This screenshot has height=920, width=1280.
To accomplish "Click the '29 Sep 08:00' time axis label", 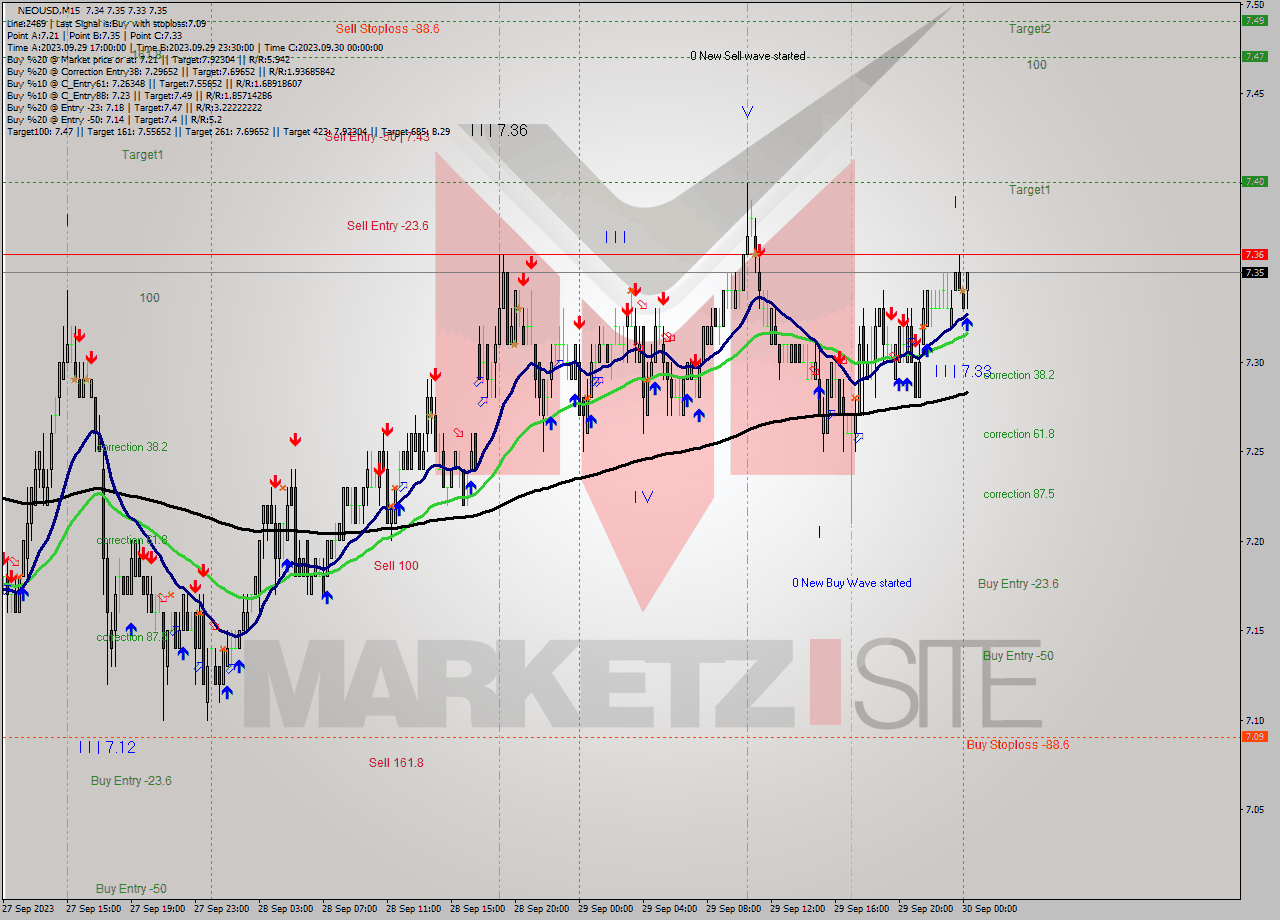I will (x=733, y=909).
